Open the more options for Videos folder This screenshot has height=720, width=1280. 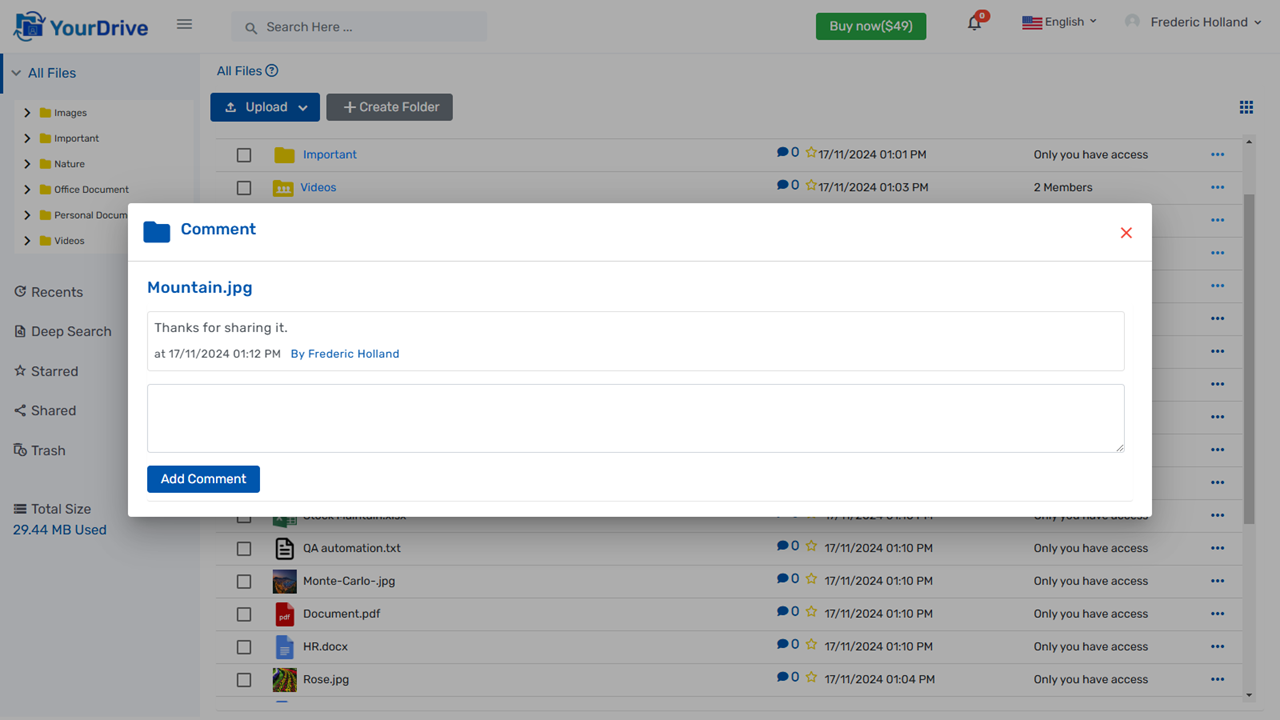click(x=1217, y=187)
